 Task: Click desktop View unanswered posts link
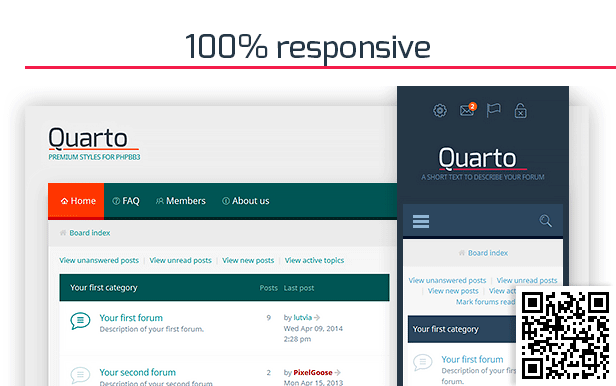coord(99,260)
